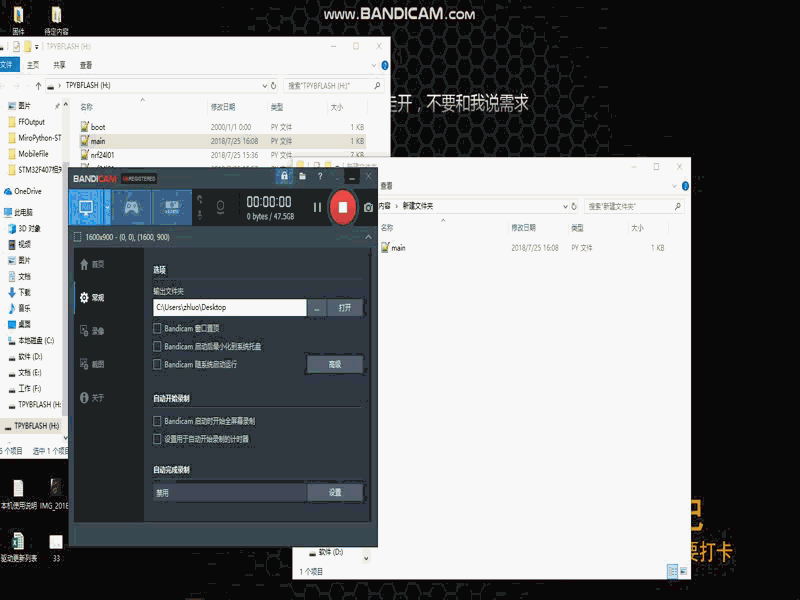Open Bandicam 首页 home section
The height and width of the screenshot is (600, 800).
(92, 264)
